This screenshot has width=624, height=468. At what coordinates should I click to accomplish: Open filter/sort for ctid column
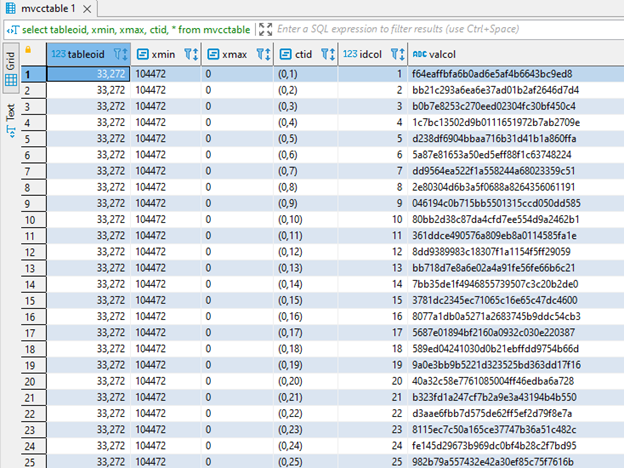coord(328,54)
